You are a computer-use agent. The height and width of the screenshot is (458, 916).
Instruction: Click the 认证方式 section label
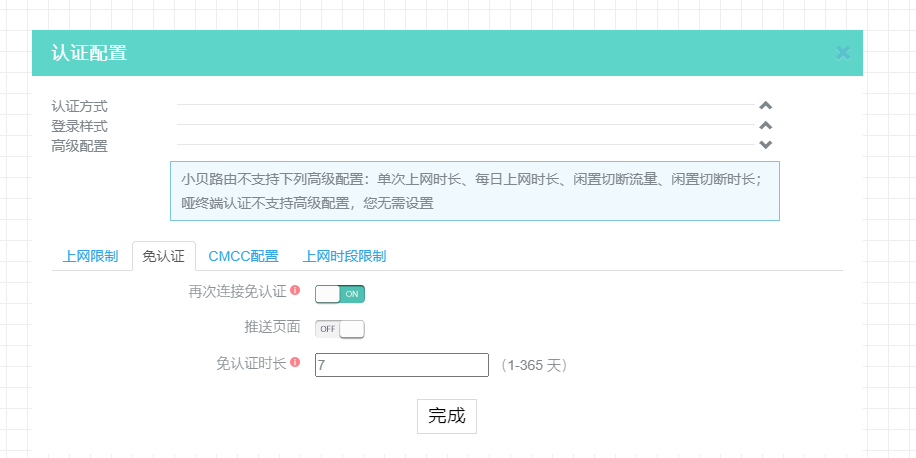(x=80, y=105)
